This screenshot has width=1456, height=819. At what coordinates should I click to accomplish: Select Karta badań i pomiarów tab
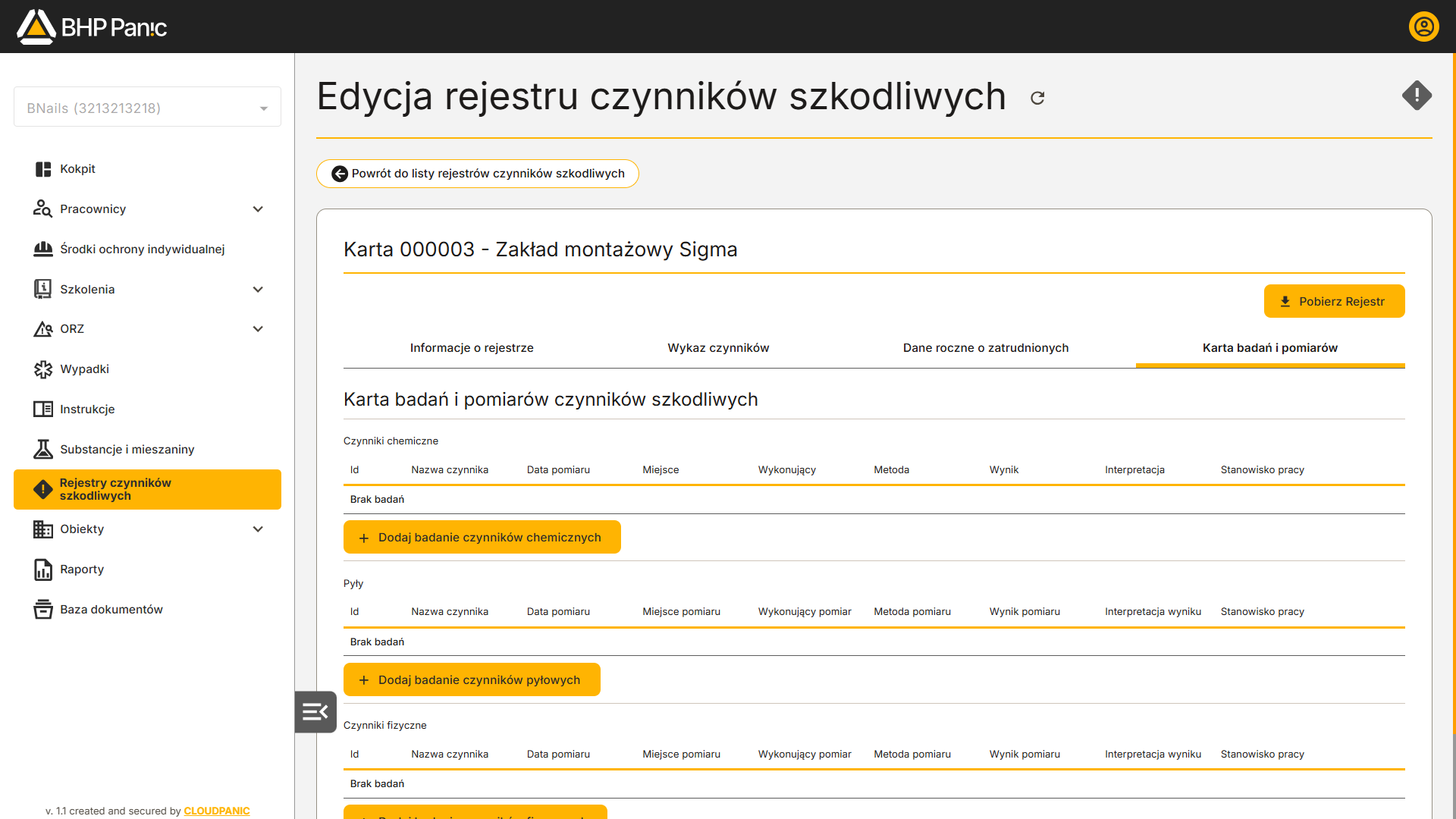click(x=1270, y=348)
